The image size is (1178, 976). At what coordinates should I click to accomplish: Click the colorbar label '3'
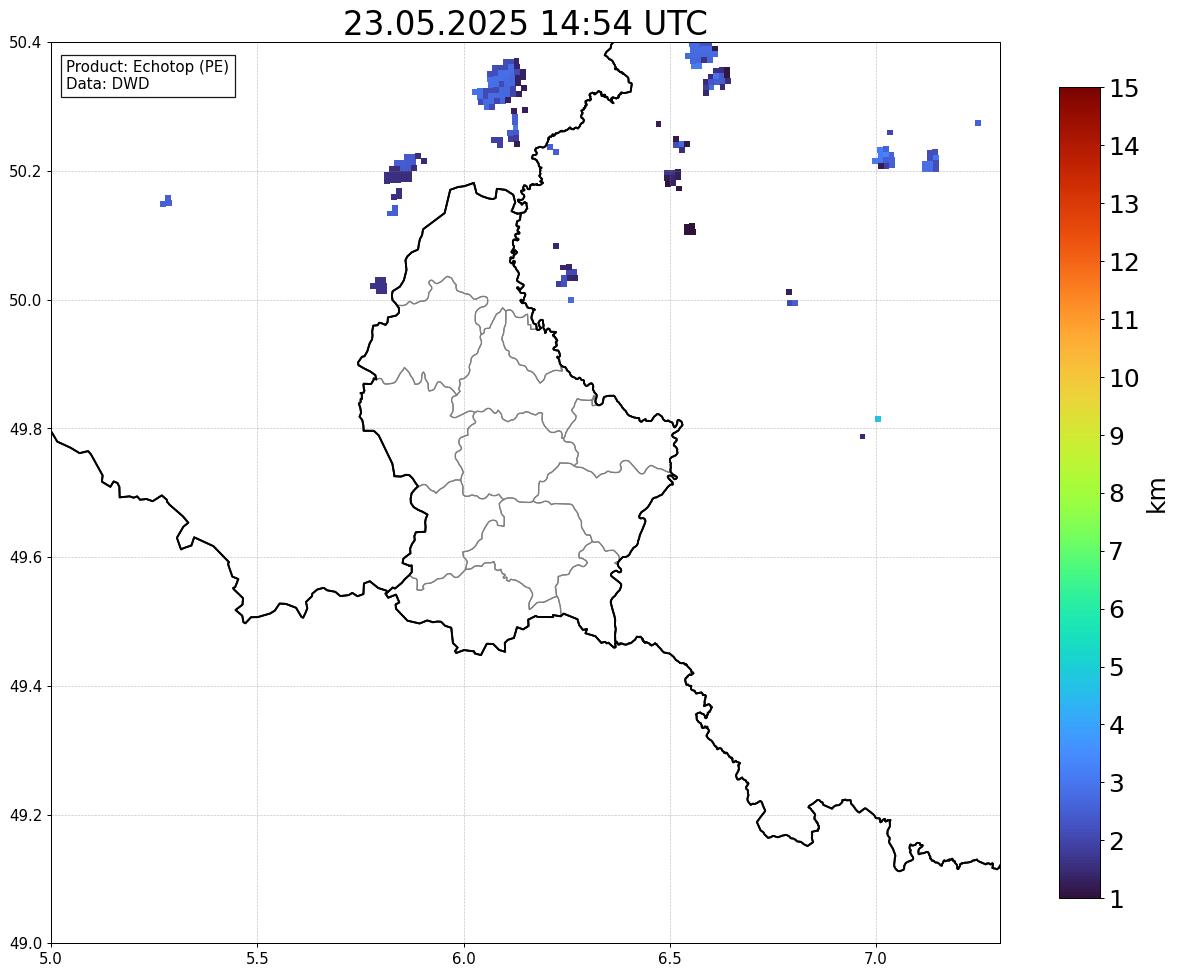(1117, 783)
